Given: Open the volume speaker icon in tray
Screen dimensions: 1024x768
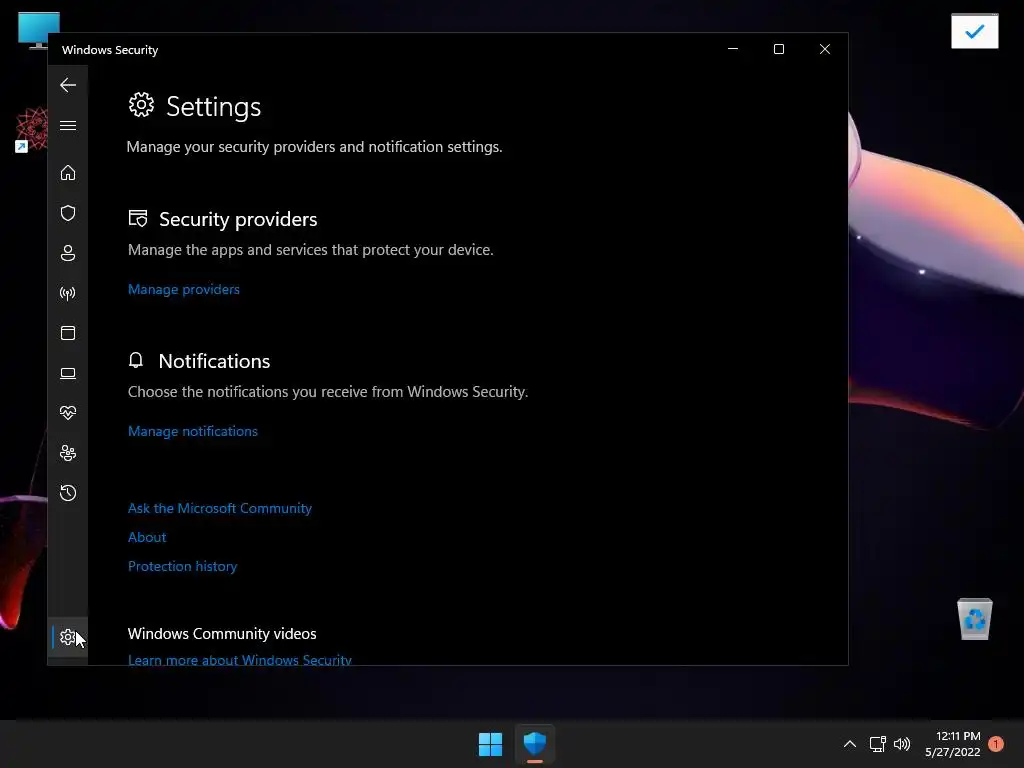Looking at the screenshot, I should [902, 744].
